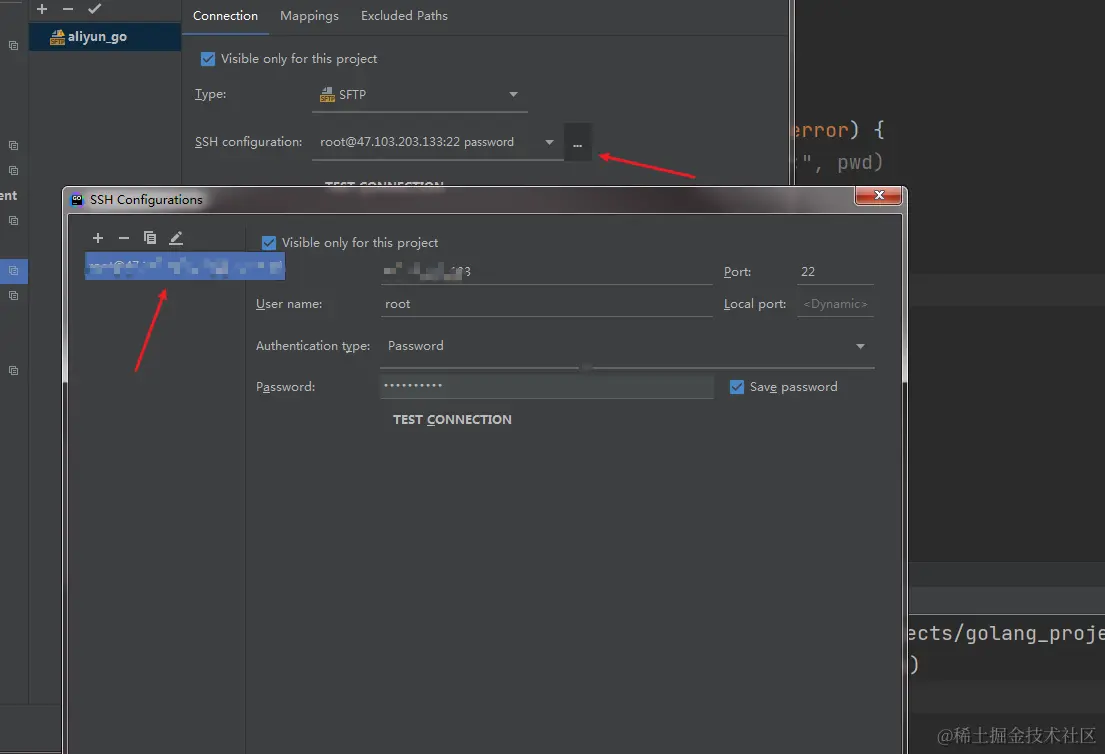This screenshot has width=1105, height=754.
Task: Click the SSH Configurations title bar icon
Action: tap(78, 199)
